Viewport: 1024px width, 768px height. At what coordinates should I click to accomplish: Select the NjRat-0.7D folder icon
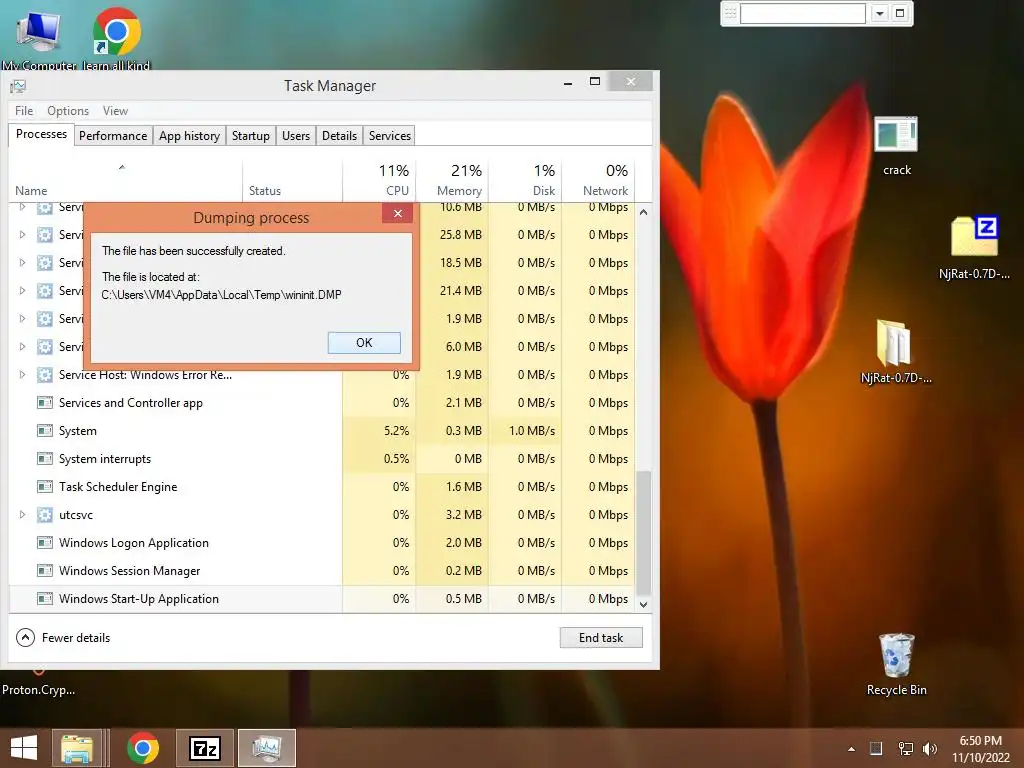point(896,351)
